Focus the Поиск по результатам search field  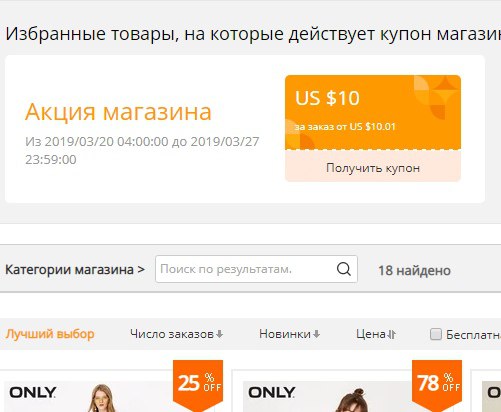tap(246, 269)
